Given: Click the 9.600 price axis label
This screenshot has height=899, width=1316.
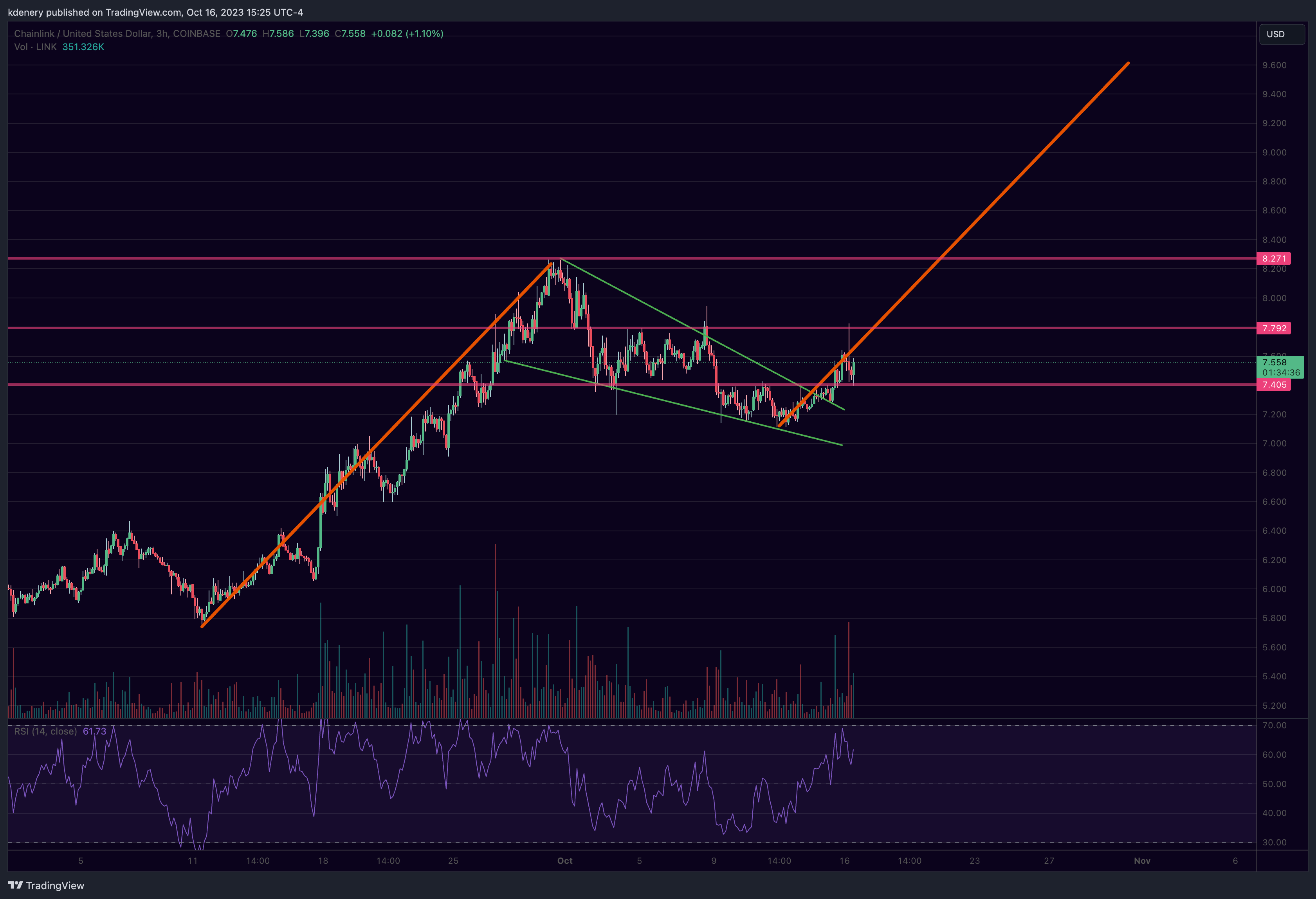Looking at the screenshot, I should (x=1274, y=65).
